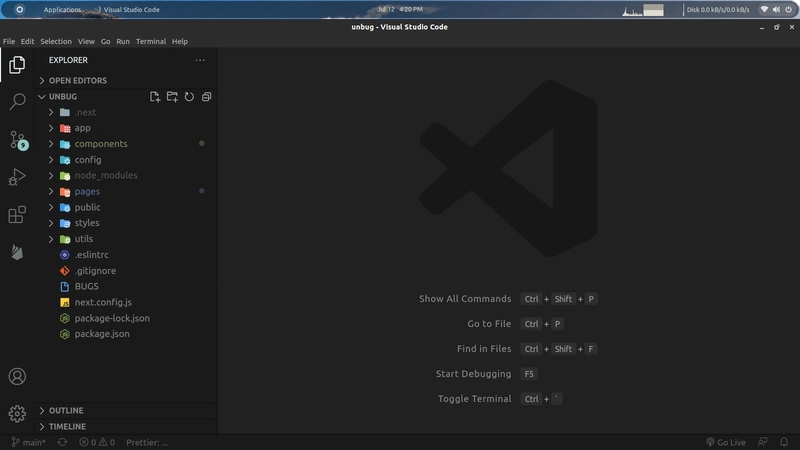800x450 pixels.
Task: Open the BUGS file
Action: (126, 286)
